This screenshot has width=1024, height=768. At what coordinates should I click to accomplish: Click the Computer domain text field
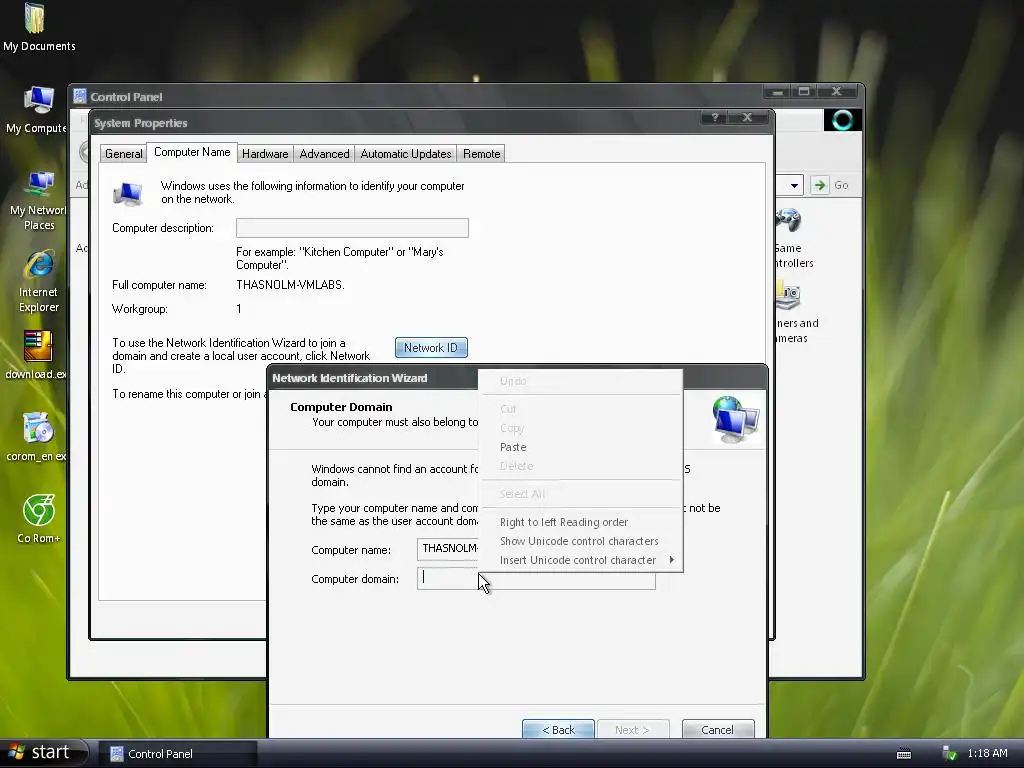tap(536, 579)
